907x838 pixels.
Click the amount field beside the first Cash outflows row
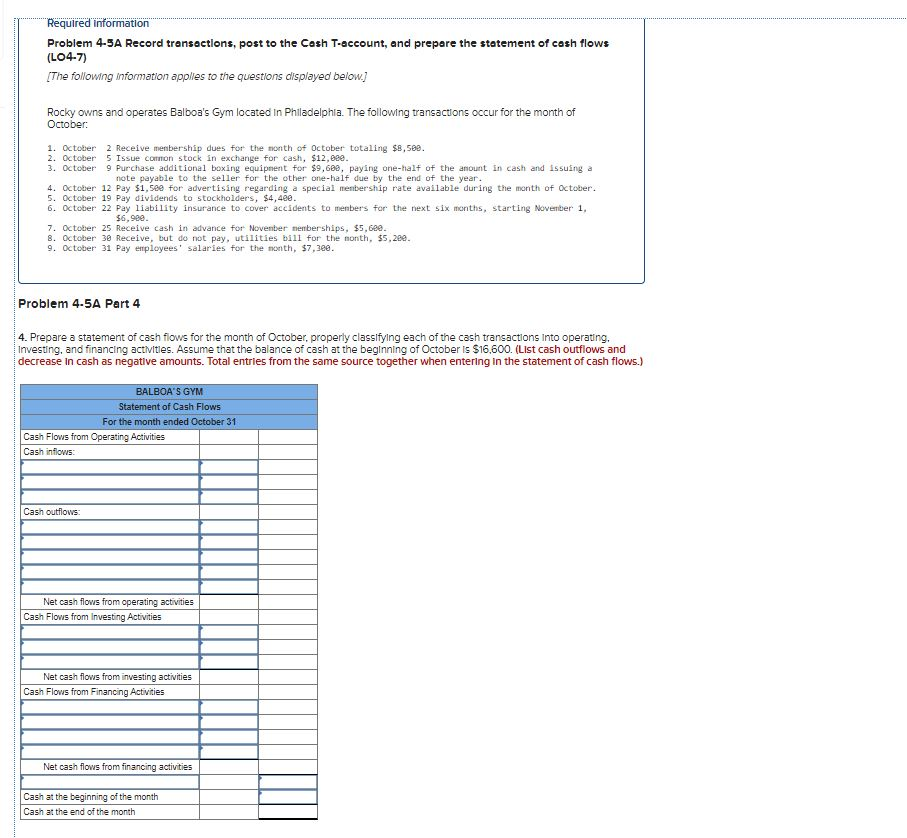(x=227, y=527)
